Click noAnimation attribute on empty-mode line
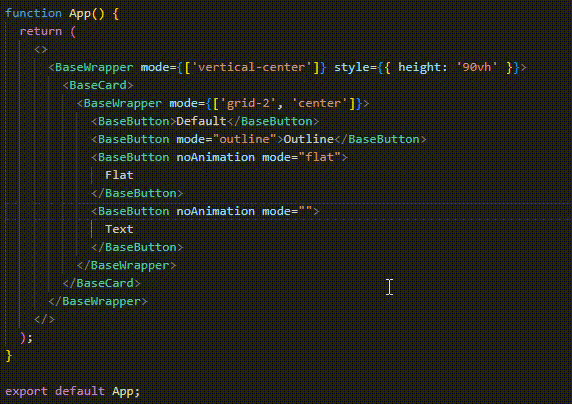This screenshot has height=404, width=572. point(216,211)
